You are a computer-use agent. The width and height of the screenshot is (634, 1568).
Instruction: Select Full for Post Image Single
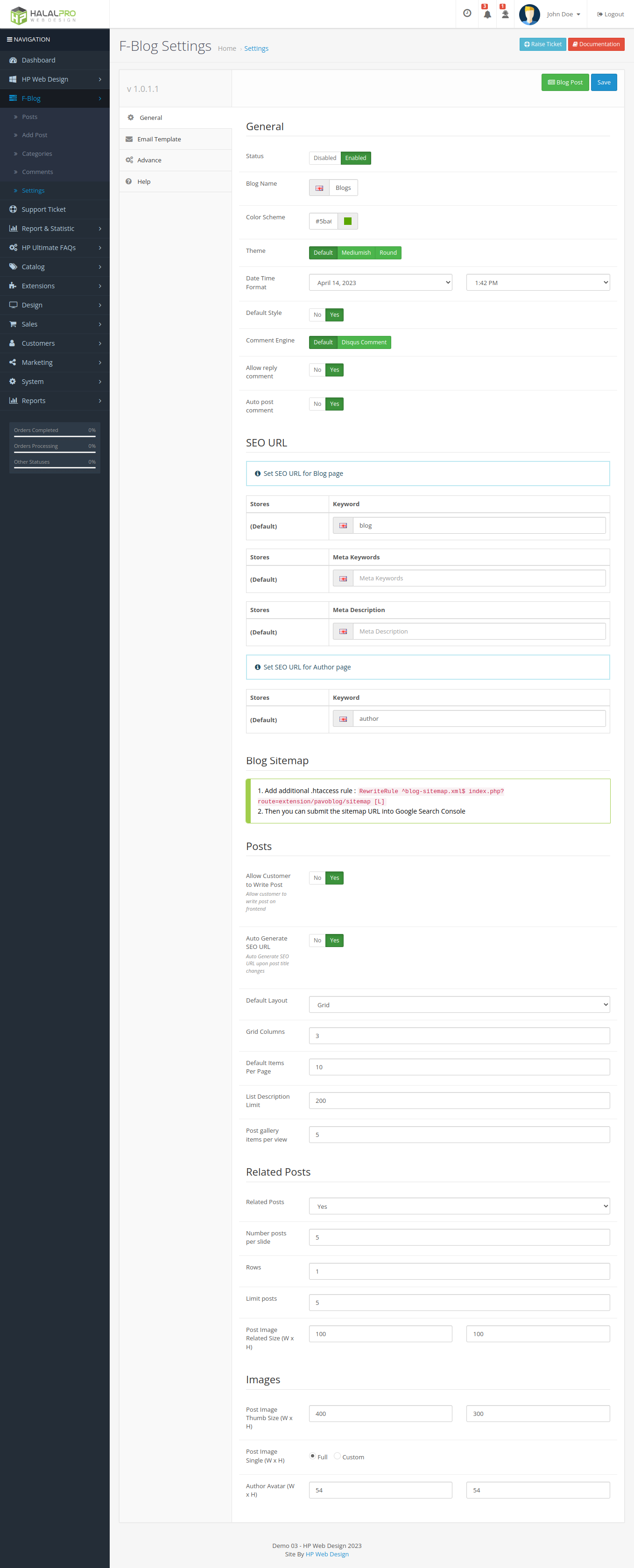click(312, 1456)
